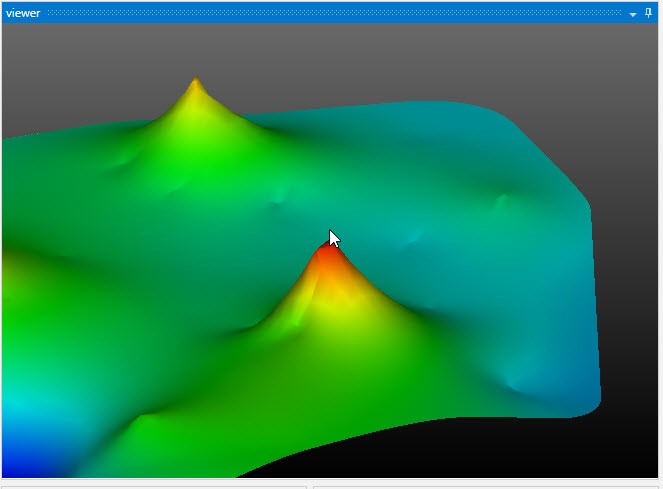Click the small bump between the two peaks

tap(278, 196)
